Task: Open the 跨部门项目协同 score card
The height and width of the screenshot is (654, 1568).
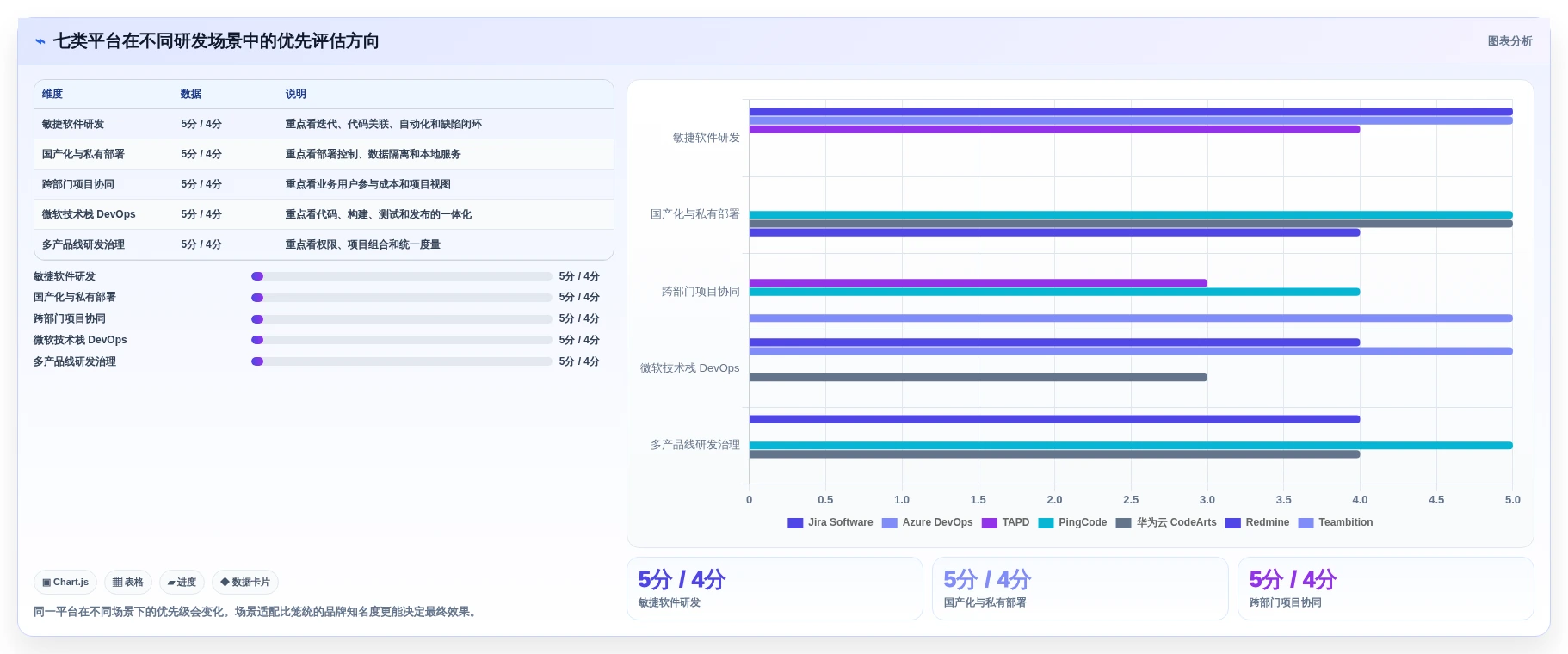Action: (x=1386, y=589)
